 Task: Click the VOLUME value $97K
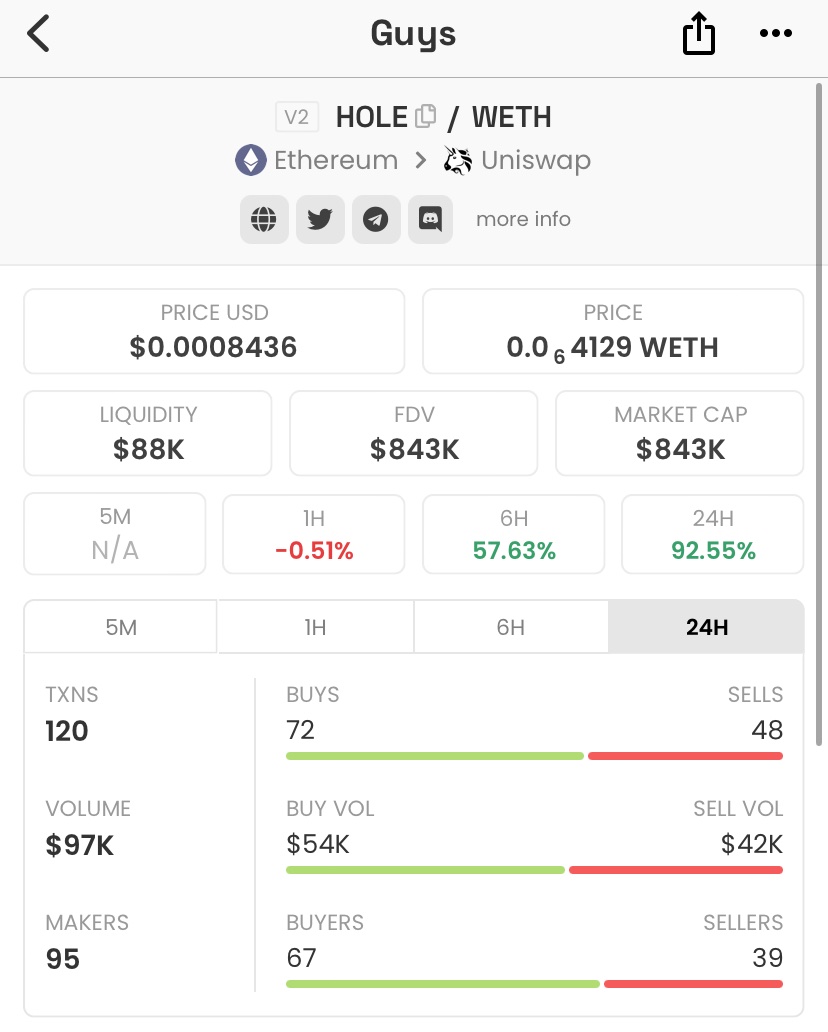click(80, 845)
